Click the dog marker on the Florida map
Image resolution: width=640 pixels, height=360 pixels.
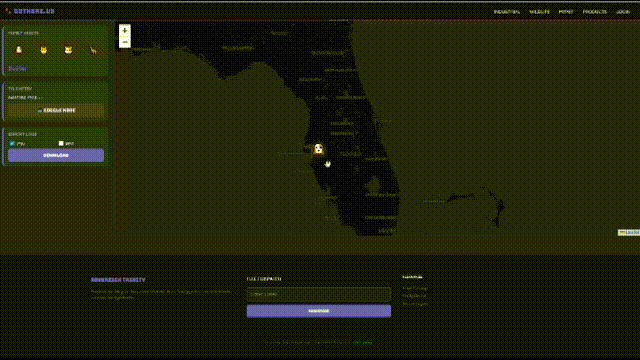(318, 149)
